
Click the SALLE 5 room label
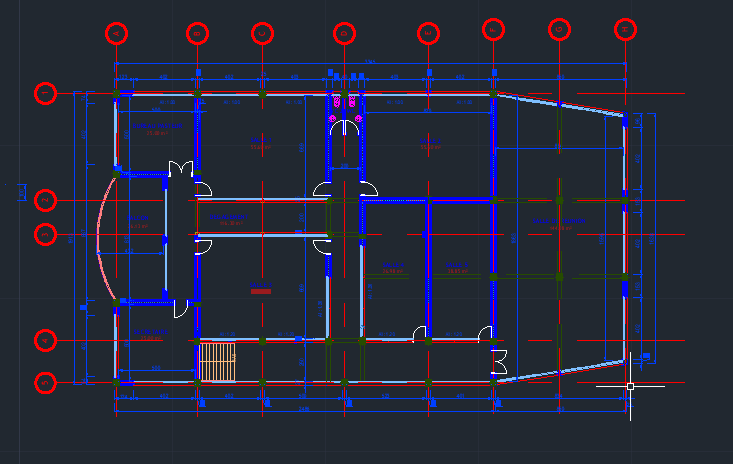[457, 264]
